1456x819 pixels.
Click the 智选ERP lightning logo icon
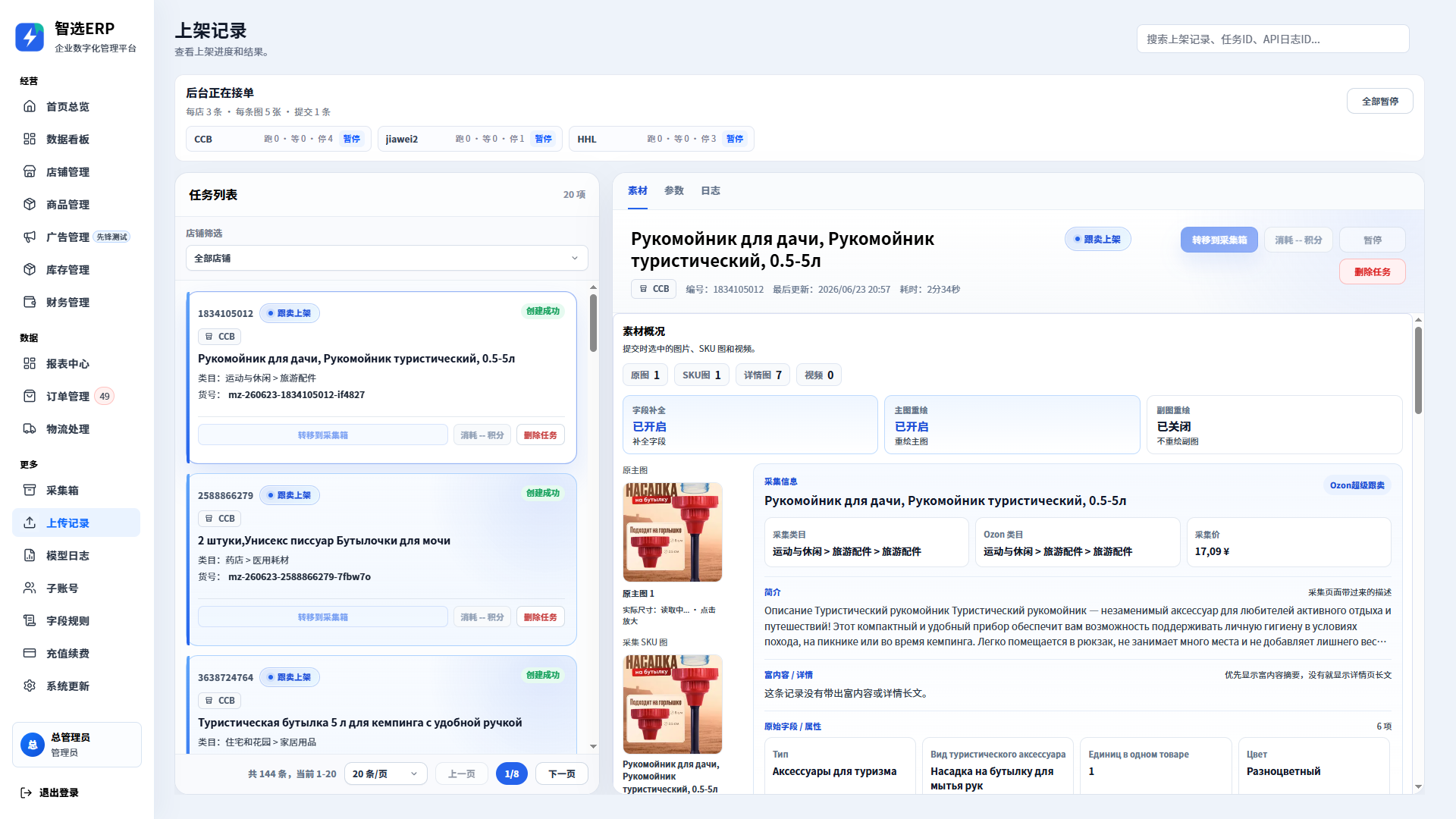tap(30, 37)
